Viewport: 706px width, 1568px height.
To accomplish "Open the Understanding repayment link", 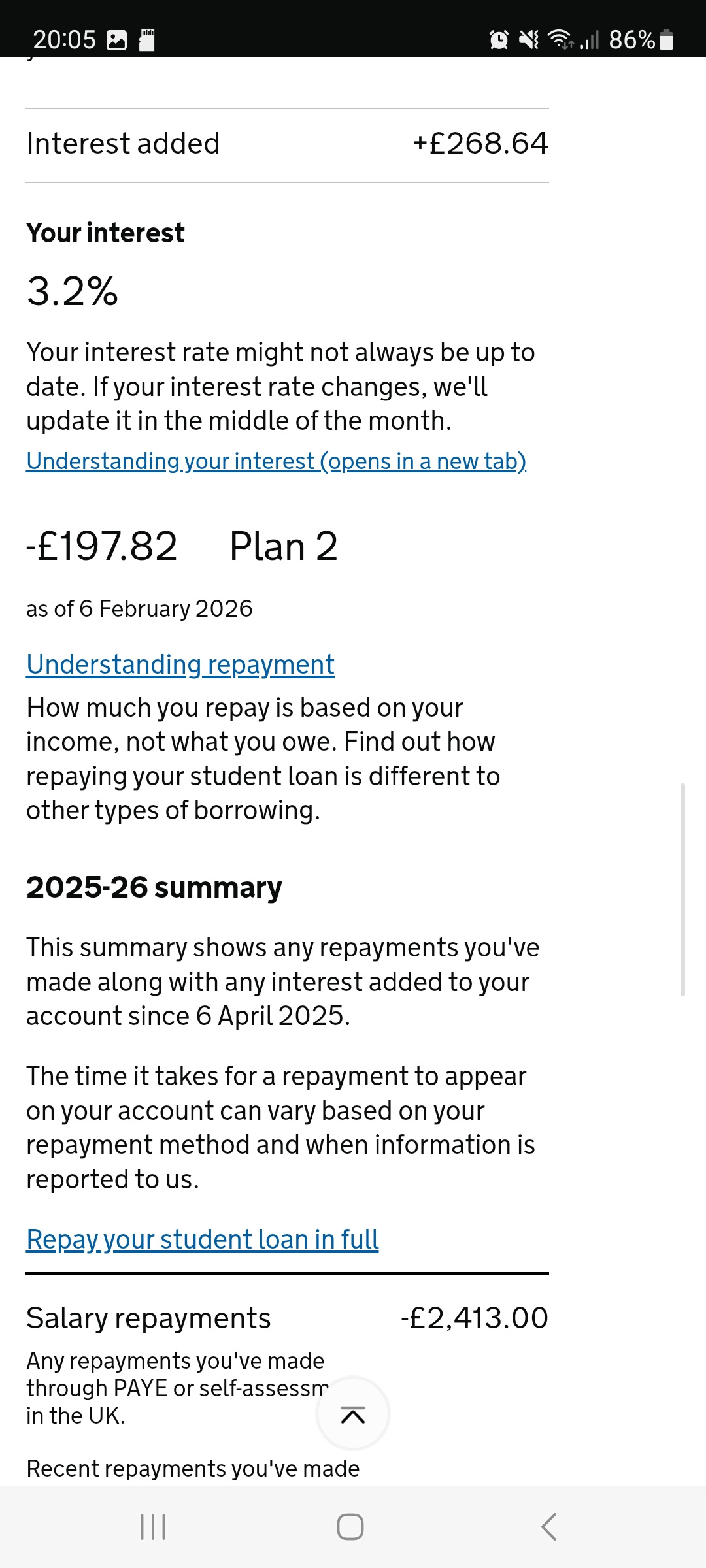I will tap(180, 664).
